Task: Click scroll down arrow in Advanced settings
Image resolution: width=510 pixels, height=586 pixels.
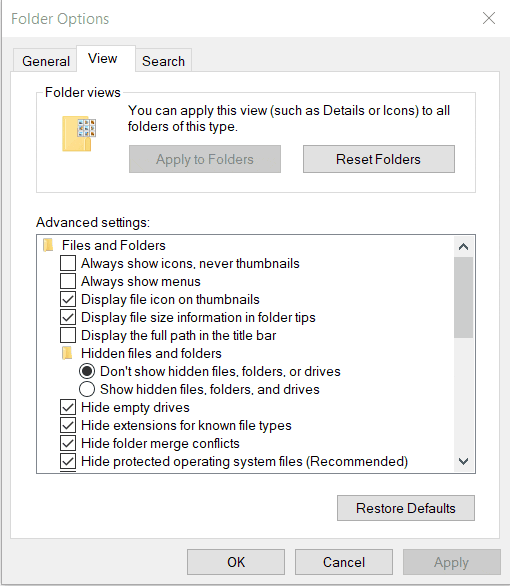Action: click(x=464, y=462)
